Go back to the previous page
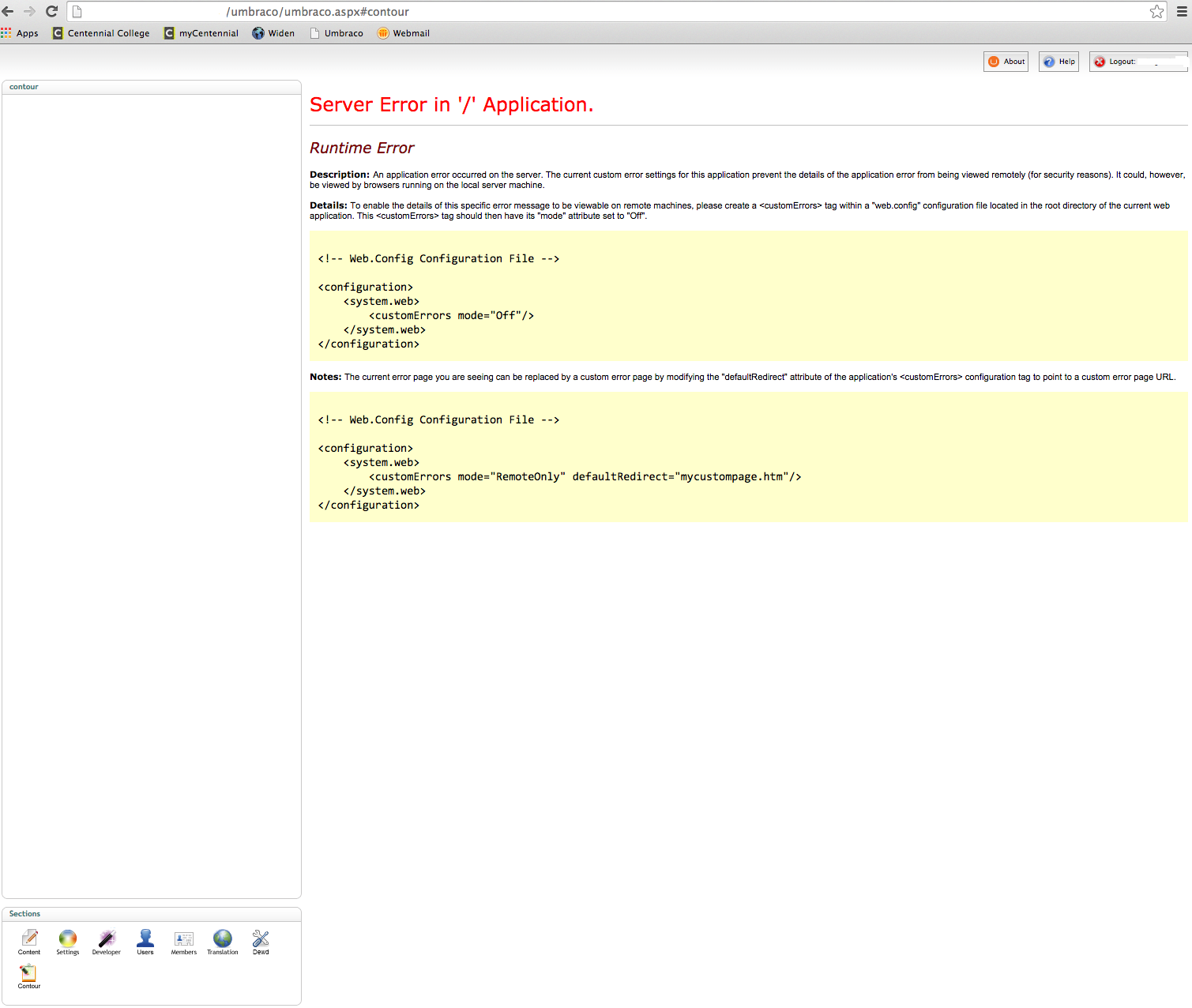 pyautogui.click(x=8, y=11)
